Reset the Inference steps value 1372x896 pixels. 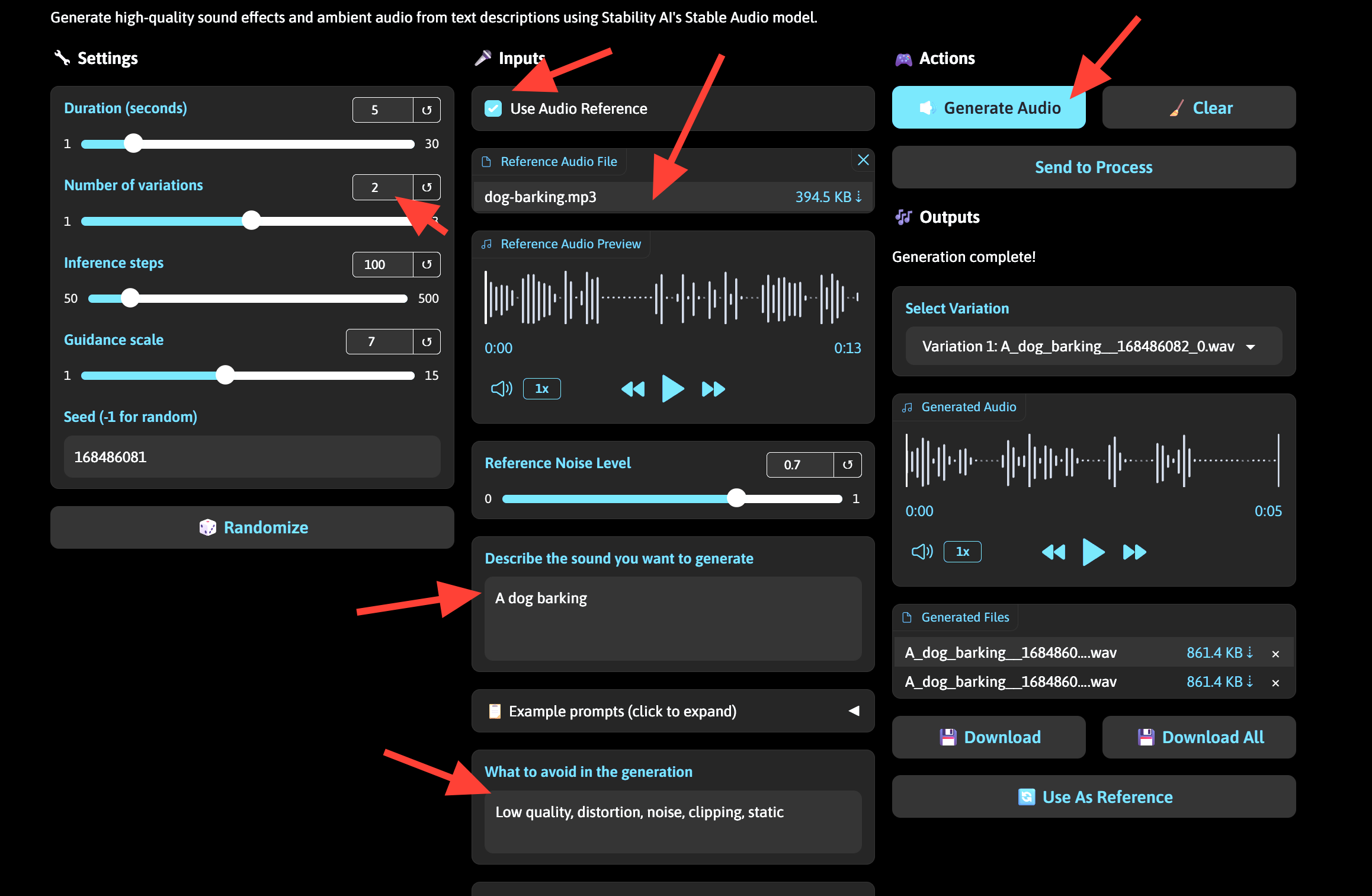click(x=426, y=264)
